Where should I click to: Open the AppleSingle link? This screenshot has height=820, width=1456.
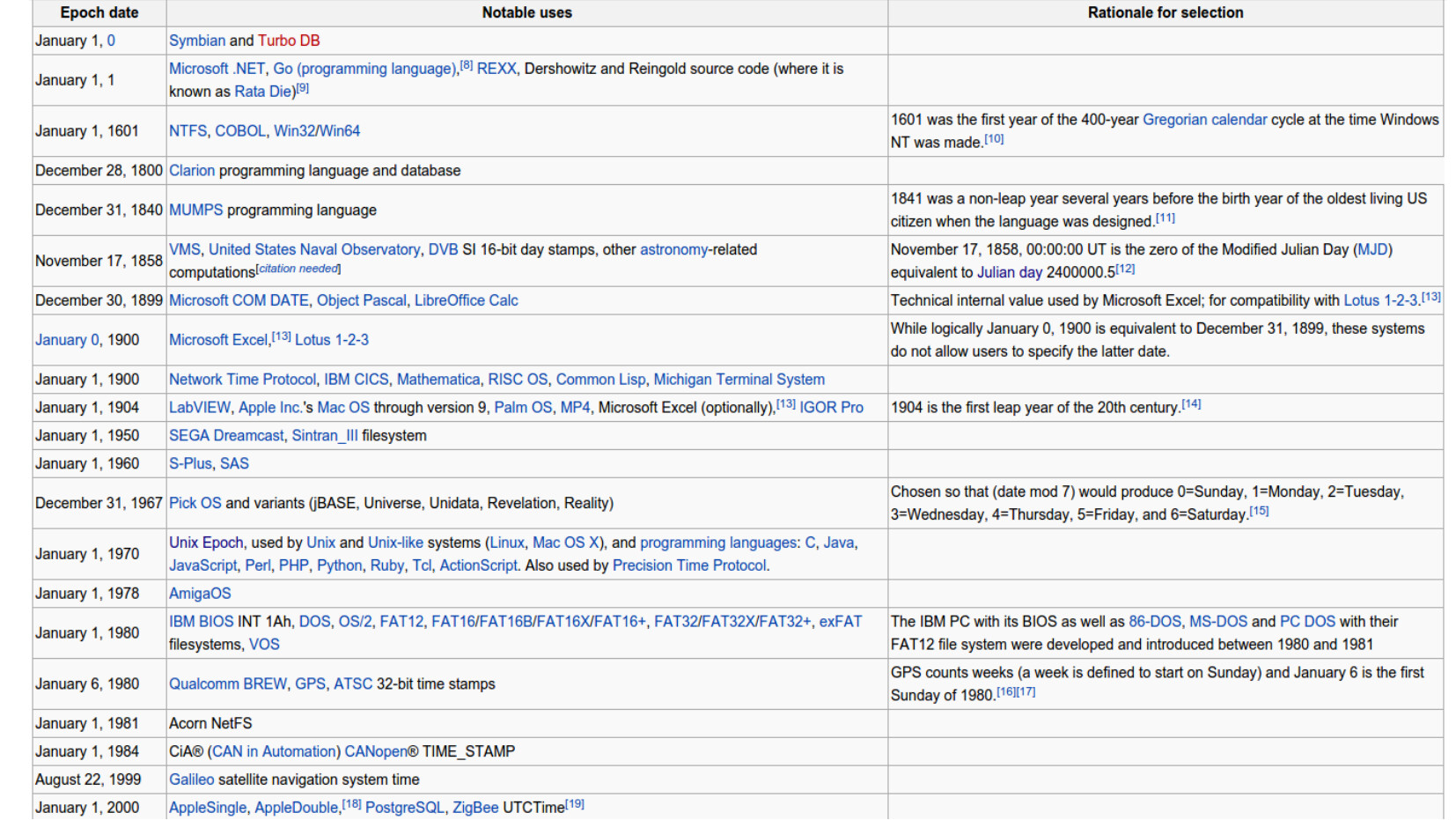(x=208, y=809)
